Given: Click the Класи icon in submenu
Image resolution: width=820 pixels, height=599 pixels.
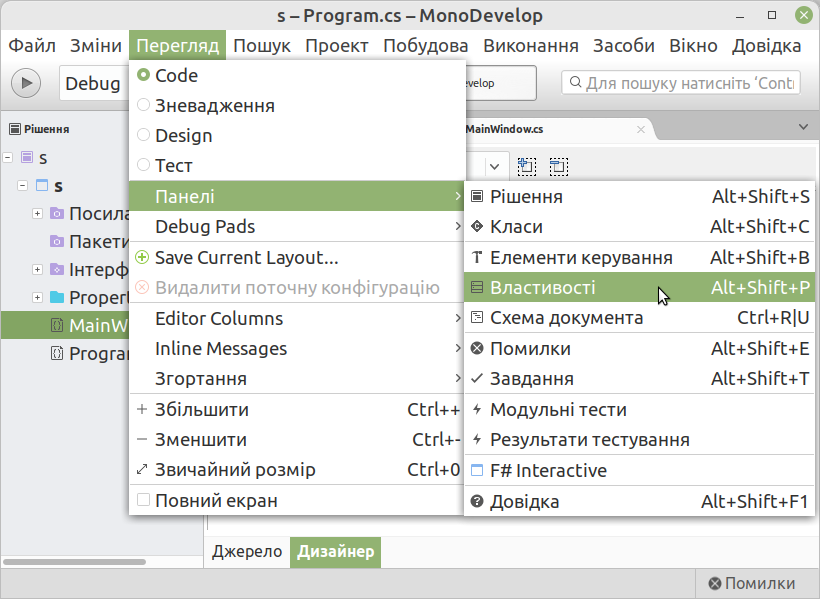Looking at the screenshot, I should [x=477, y=227].
